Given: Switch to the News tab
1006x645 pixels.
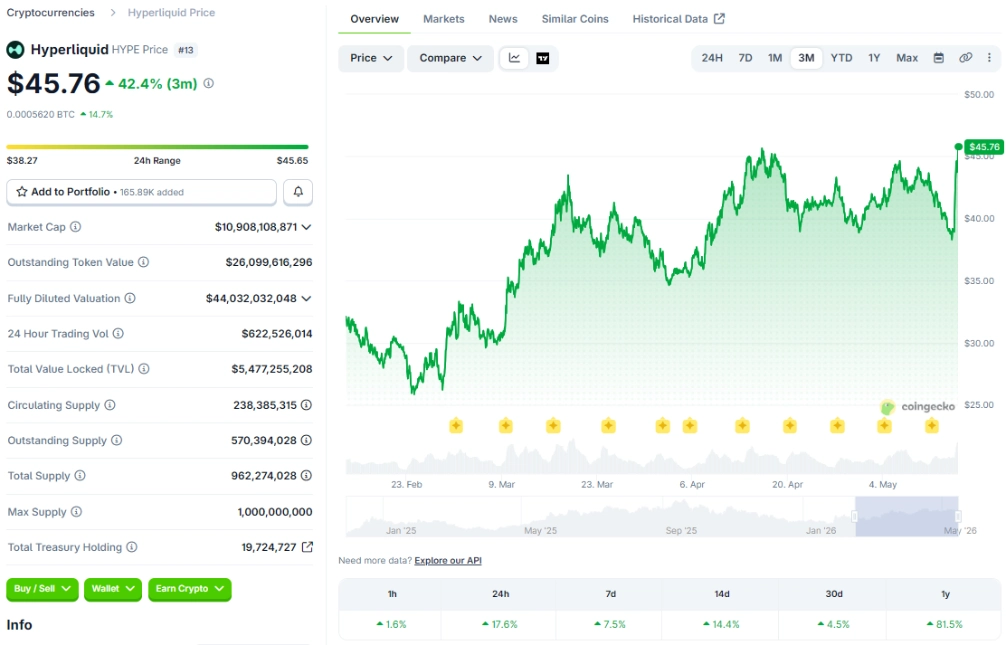Looking at the screenshot, I should (x=503, y=19).
